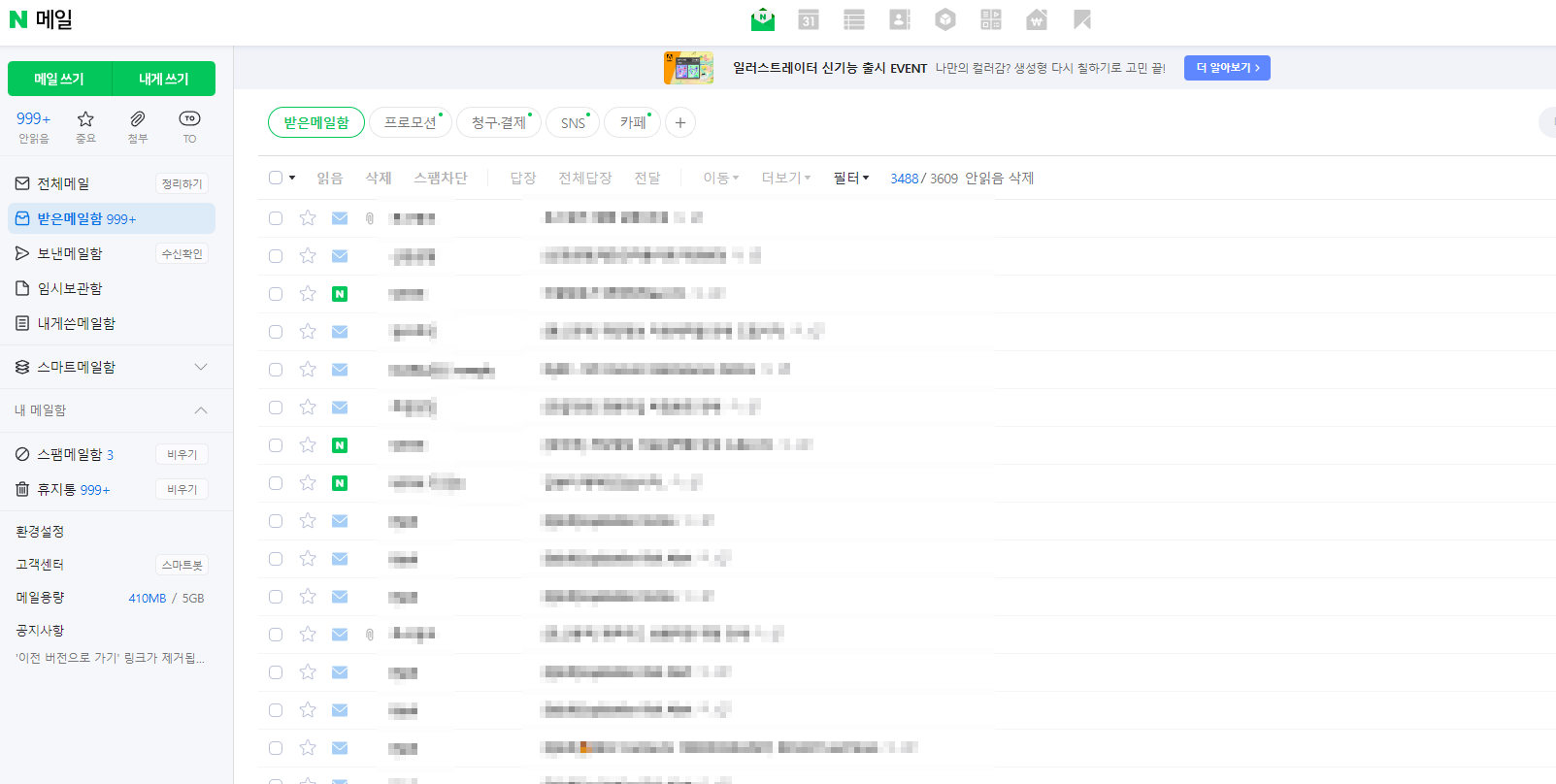This screenshot has height=784, width=1556.
Task: Collapse the 내 메일함 section chevron
Action: click(201, 410)
